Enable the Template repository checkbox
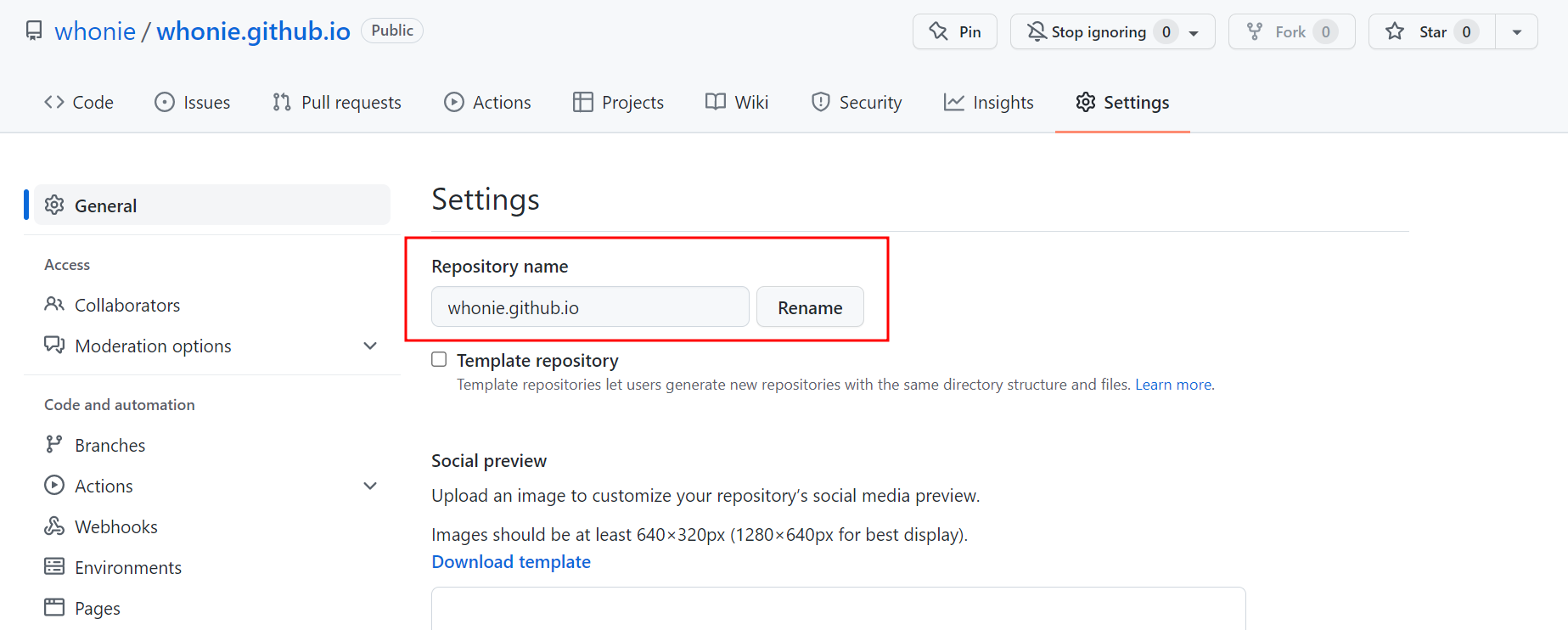 point(439,359)
